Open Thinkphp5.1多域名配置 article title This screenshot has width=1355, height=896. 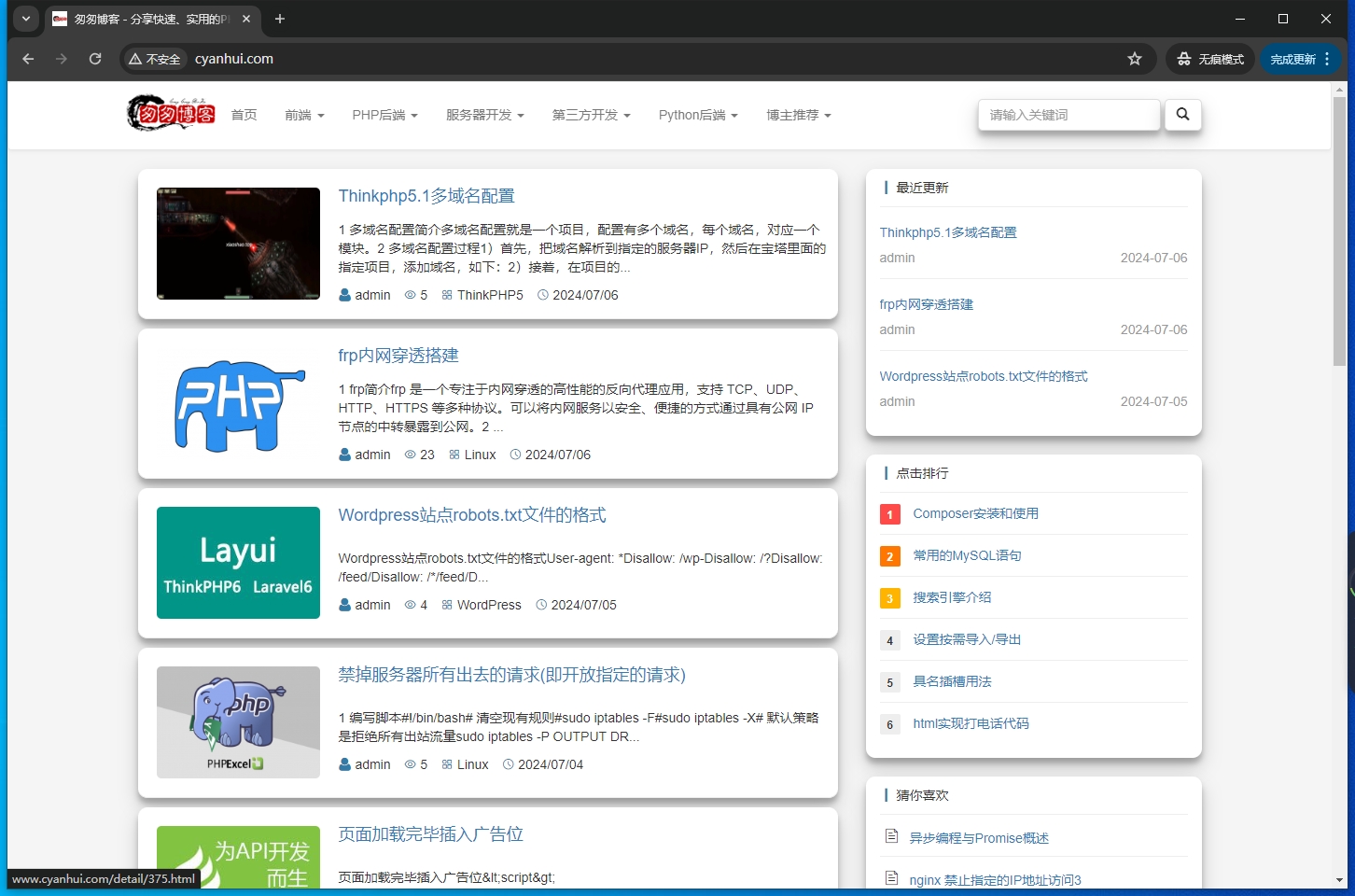426,196
